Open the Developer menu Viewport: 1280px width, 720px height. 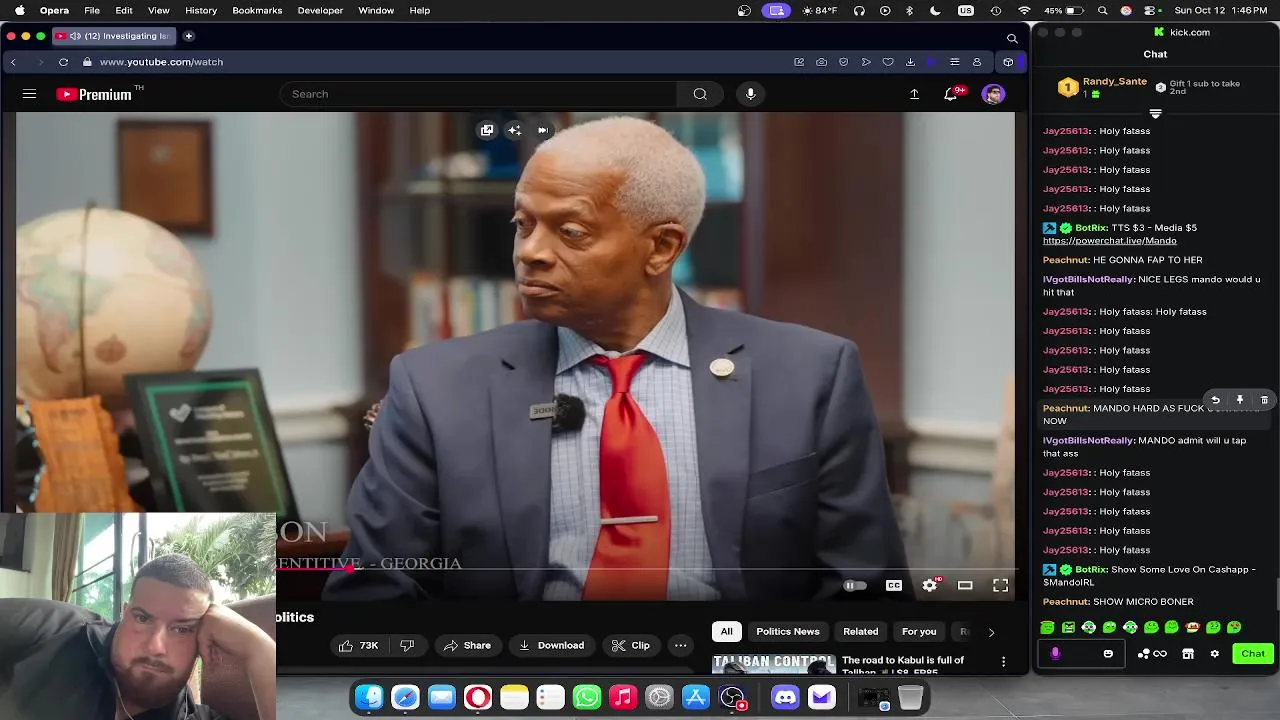(x=320, y=10)
